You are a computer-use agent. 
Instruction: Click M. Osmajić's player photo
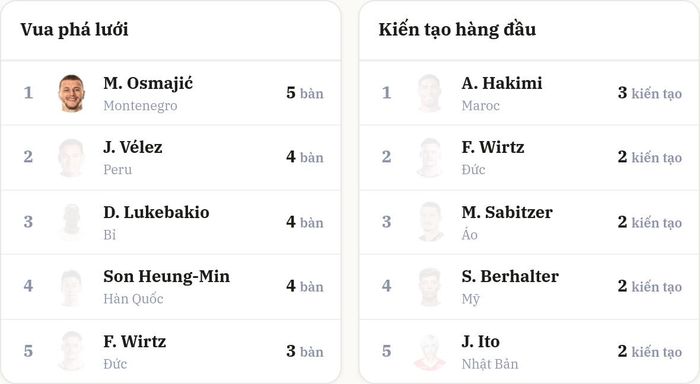(x=71, y=93)
